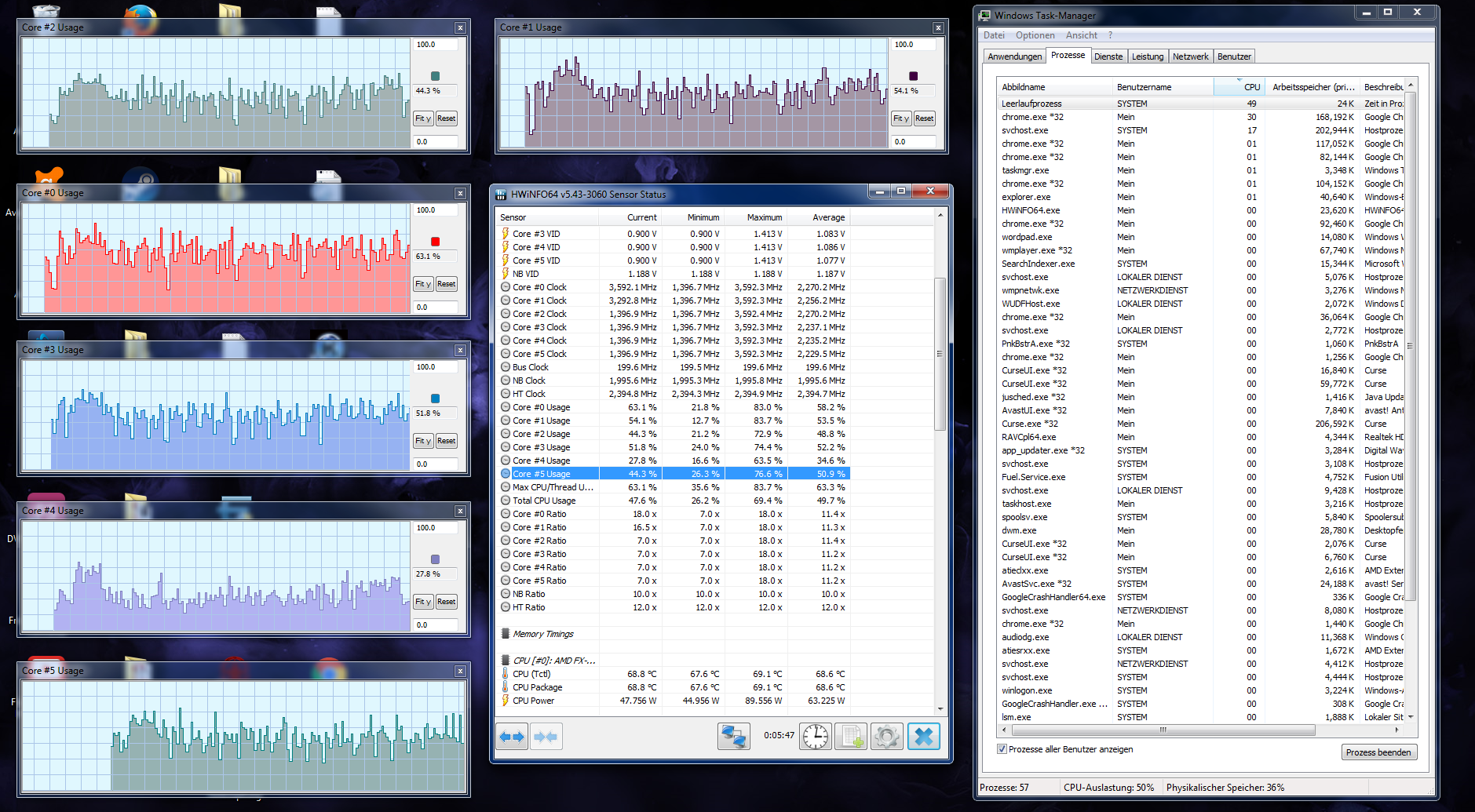
Task: Click the thermometer icon beside CPU (Tctl)
Action: 506,674
